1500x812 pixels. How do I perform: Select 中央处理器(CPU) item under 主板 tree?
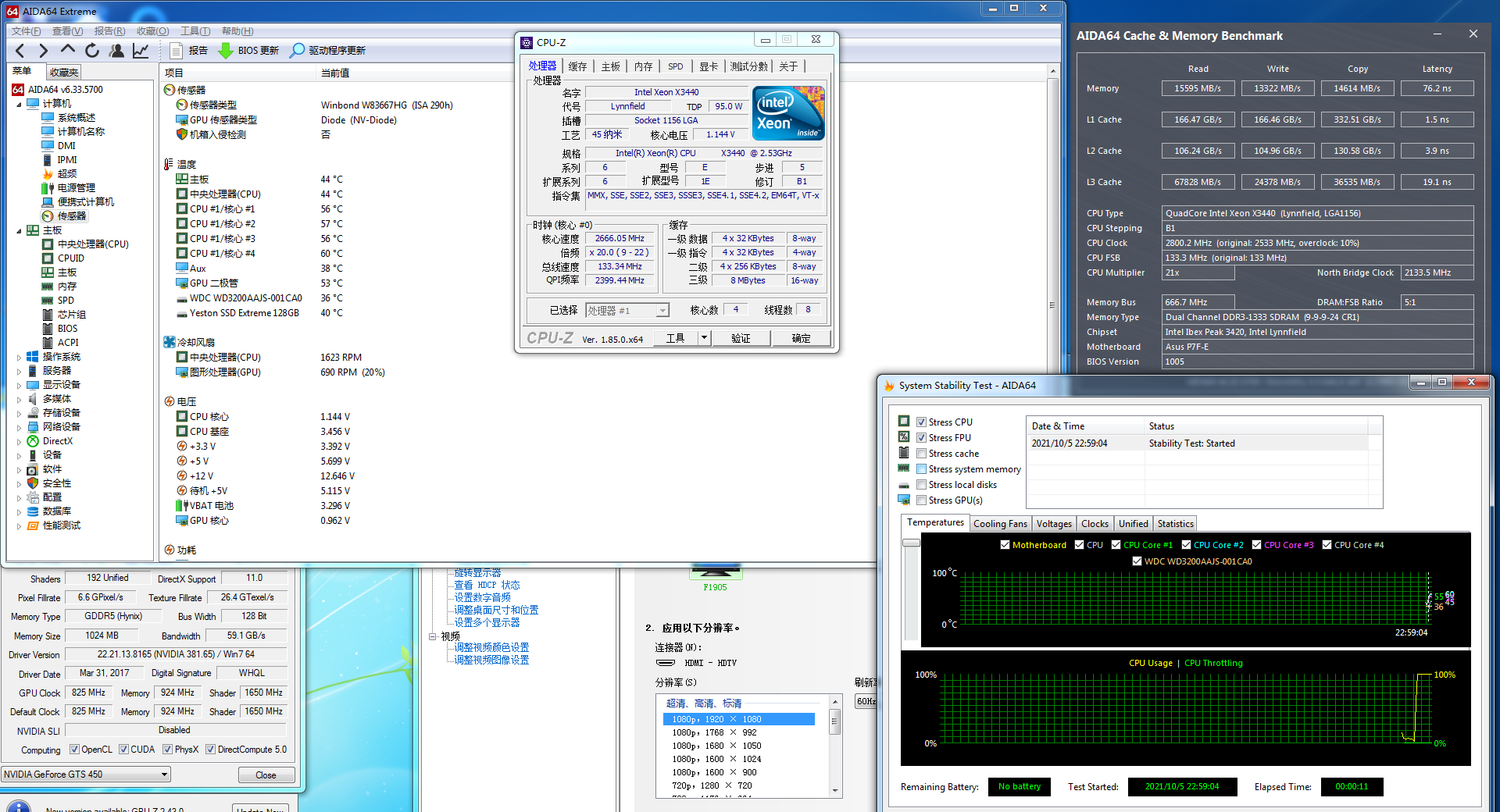coord(93,244)
